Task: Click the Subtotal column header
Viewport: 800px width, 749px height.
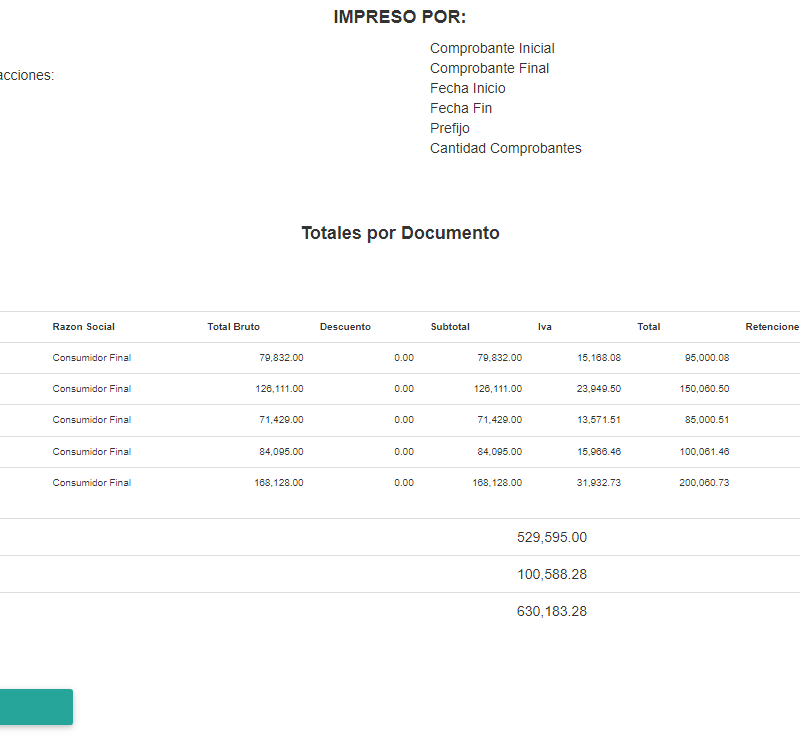Action: pos(450,327)
